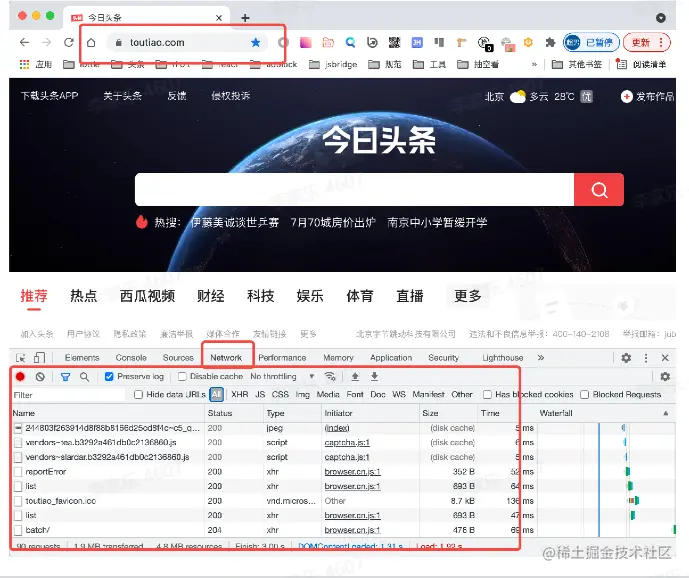Image resolution: width=689 pixels, height=578 pixels.
Task: Open Chrome update 更新 menu
Action: click(647, 43)
